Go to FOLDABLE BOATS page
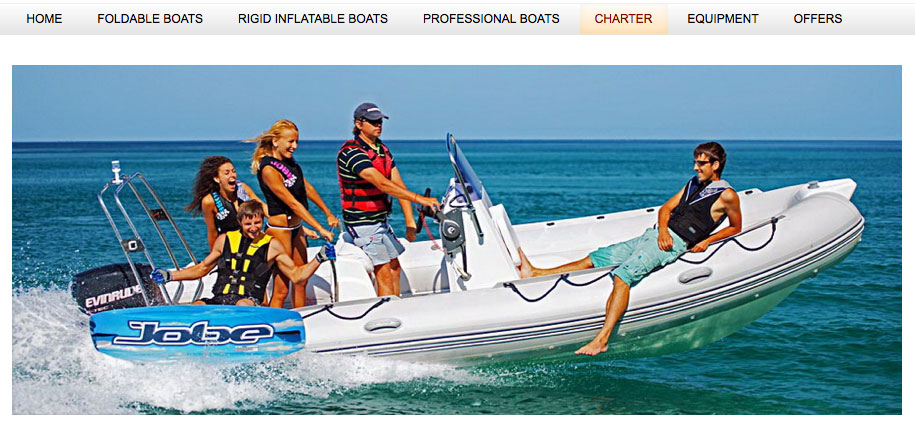Screen dimensions: 915x428 150,19
